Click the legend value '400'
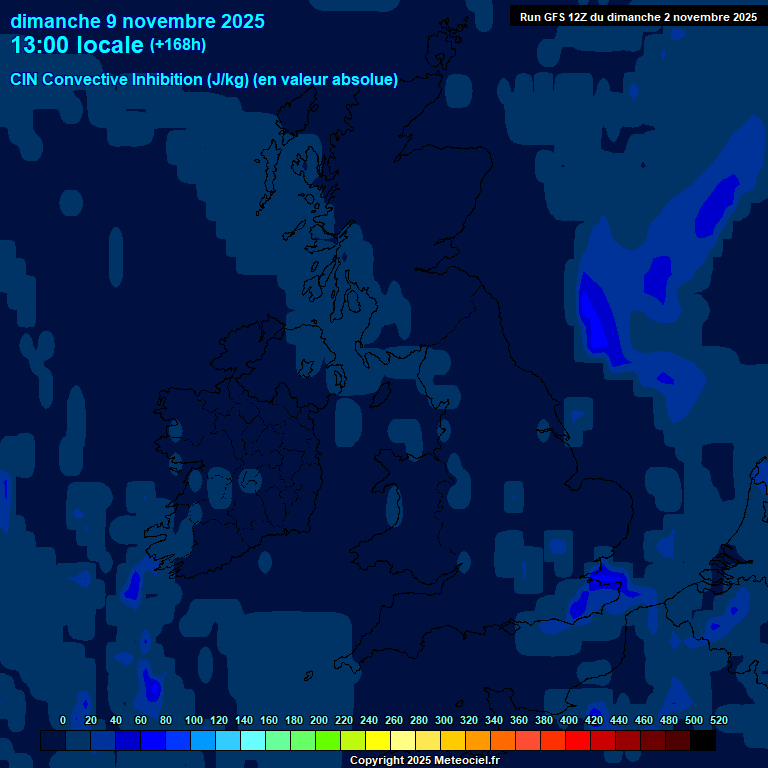This screenshot has height=768, width=768. tap(569, 720)
